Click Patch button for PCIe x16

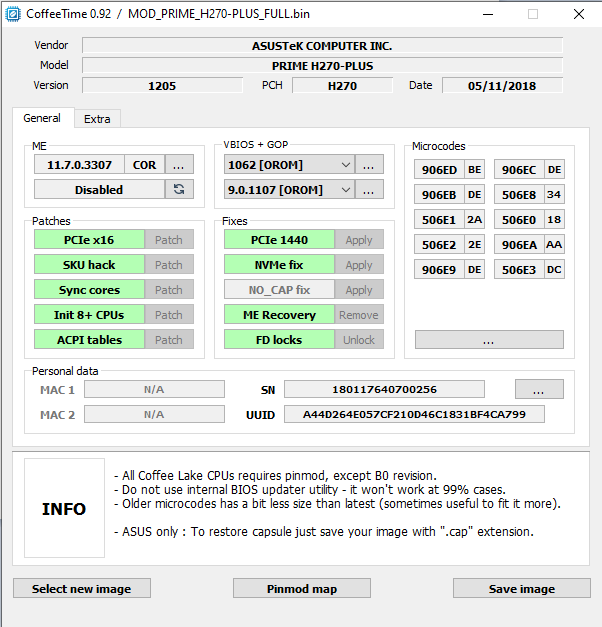pos(169,239)
